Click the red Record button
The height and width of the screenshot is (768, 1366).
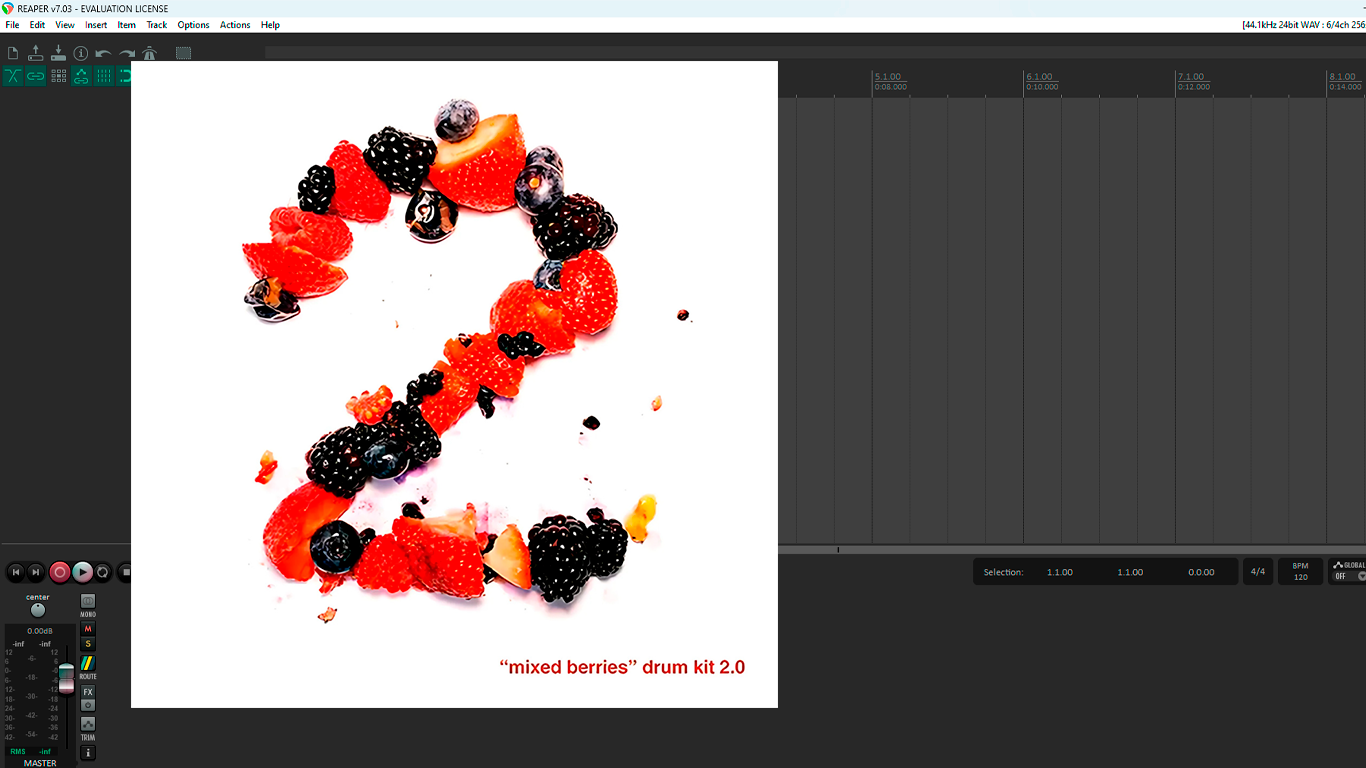click(x=60, y=572)
